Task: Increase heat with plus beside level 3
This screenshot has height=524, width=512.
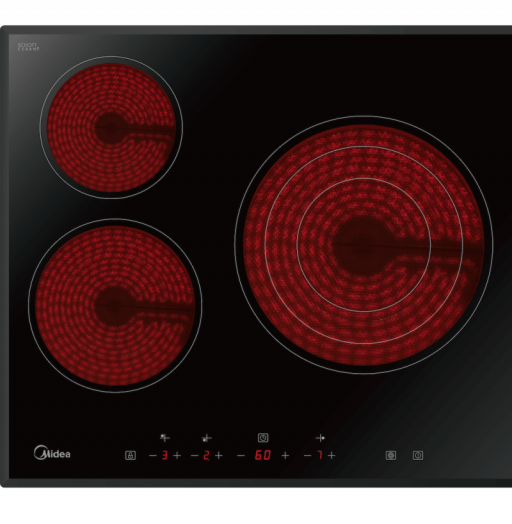Action: click(x=177, y=455)
